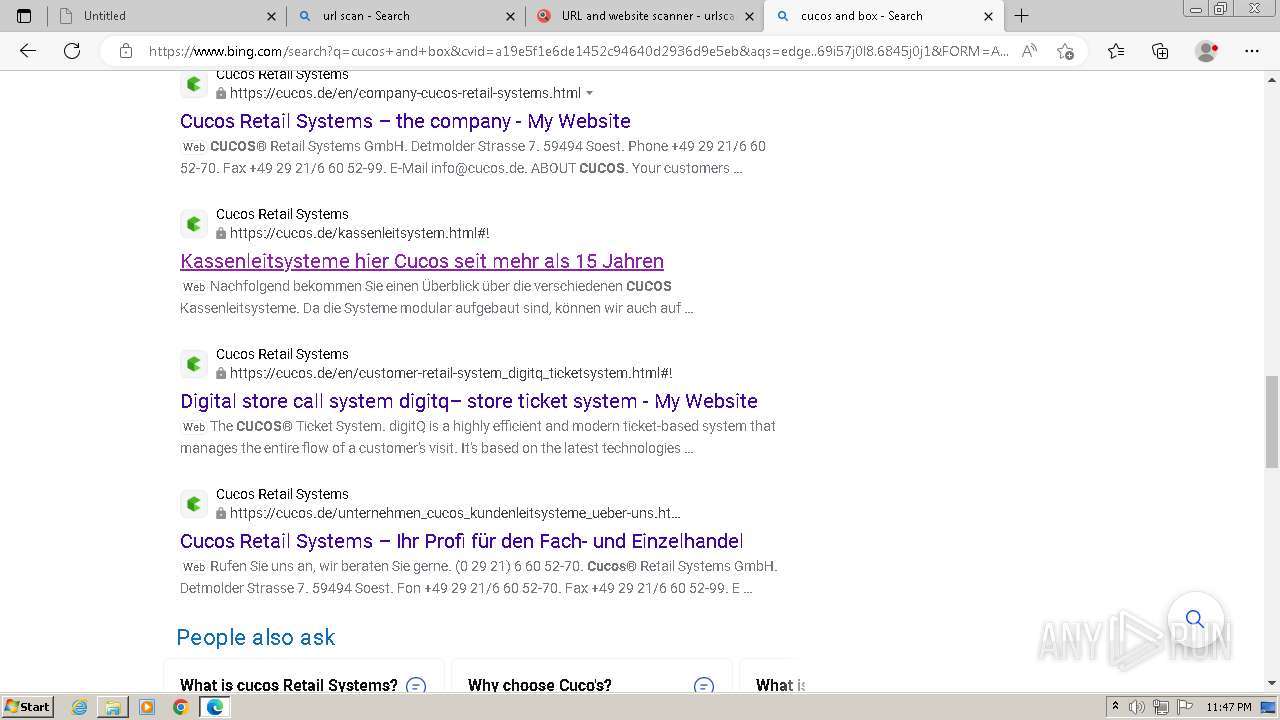Open 'Digital store call system digitq' result

[x=469, y=401]
